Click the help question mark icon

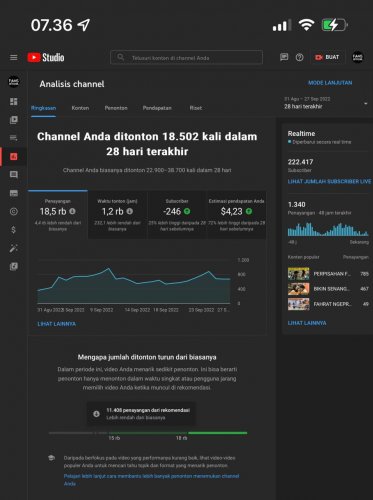(x=299, y=57)
